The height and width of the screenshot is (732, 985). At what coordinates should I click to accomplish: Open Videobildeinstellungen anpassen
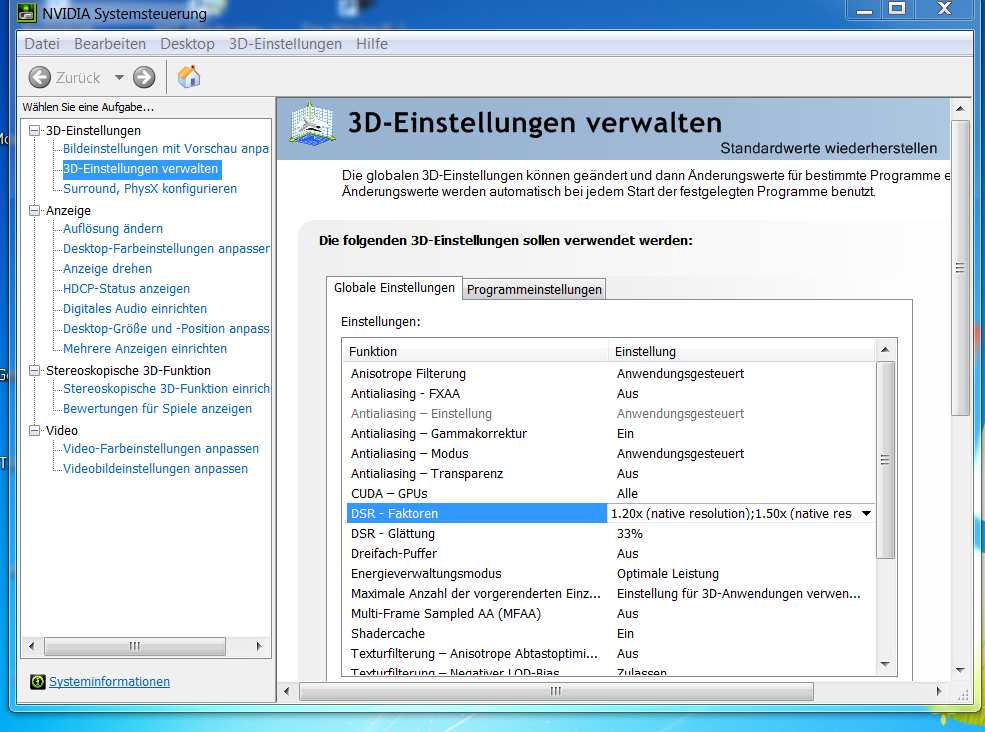click(156, 469)
